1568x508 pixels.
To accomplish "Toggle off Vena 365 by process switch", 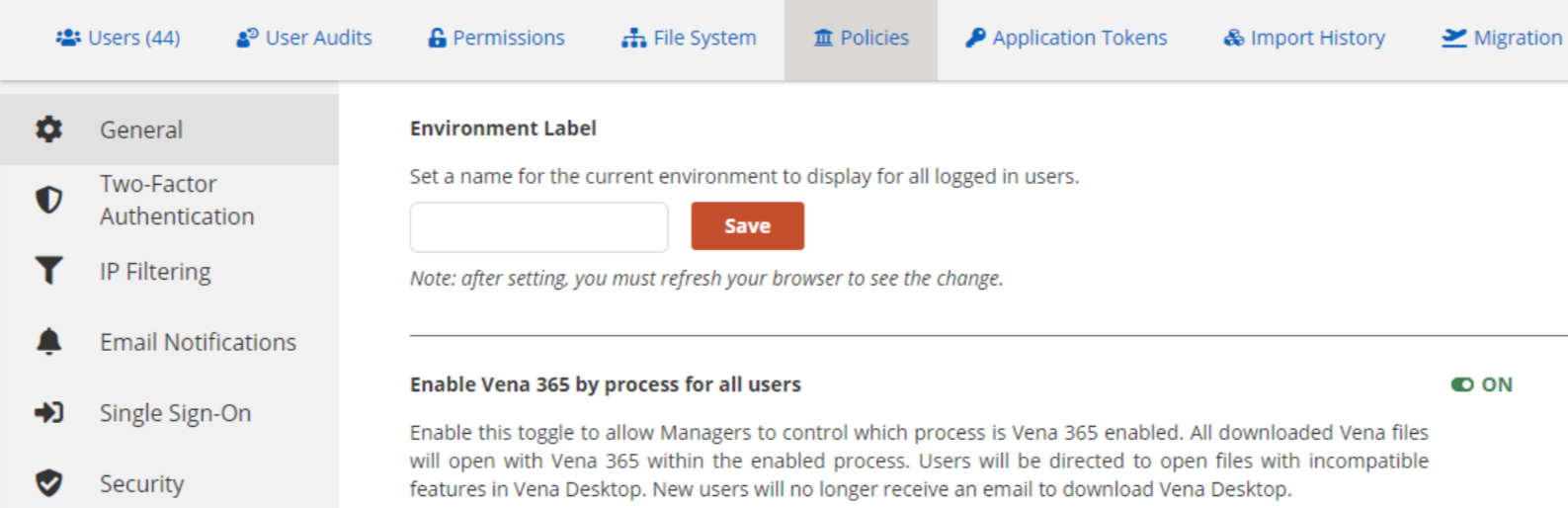I will tap(1462, 384).
